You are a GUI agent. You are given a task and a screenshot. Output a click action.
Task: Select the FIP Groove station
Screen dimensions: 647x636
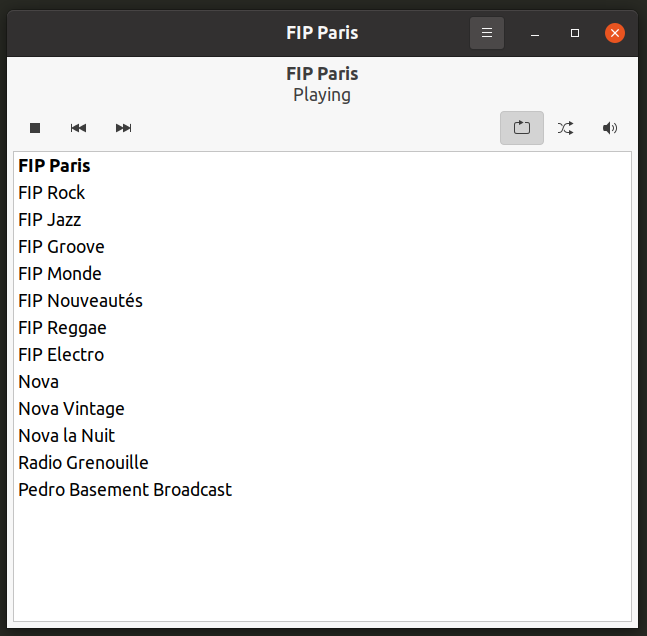coord(61,247)
